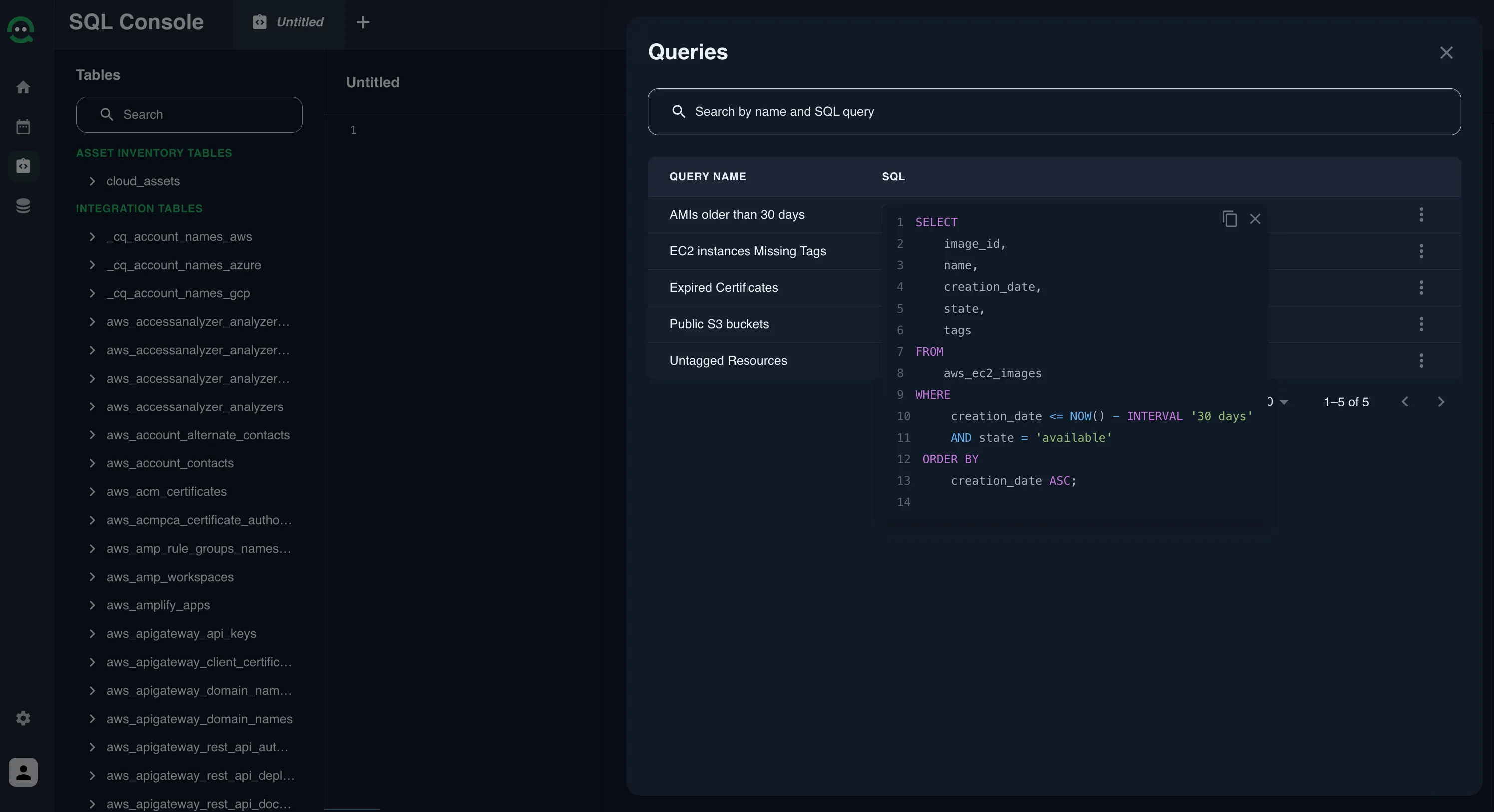Screen dimensions: 1494x812
Task: Open actions menu for Expired Certificates
Action: pyautogui.click(x=1421, y=288)
